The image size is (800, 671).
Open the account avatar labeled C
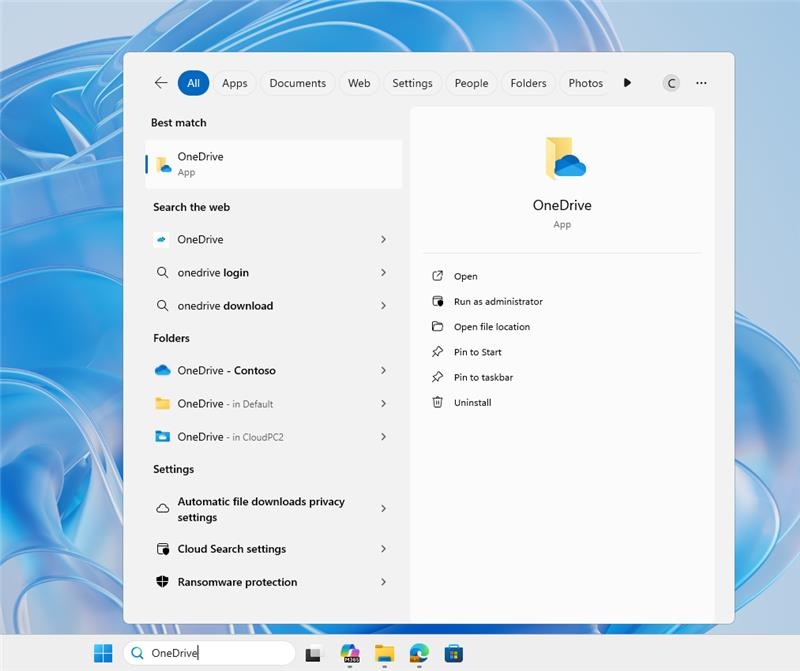pos(671,83)
